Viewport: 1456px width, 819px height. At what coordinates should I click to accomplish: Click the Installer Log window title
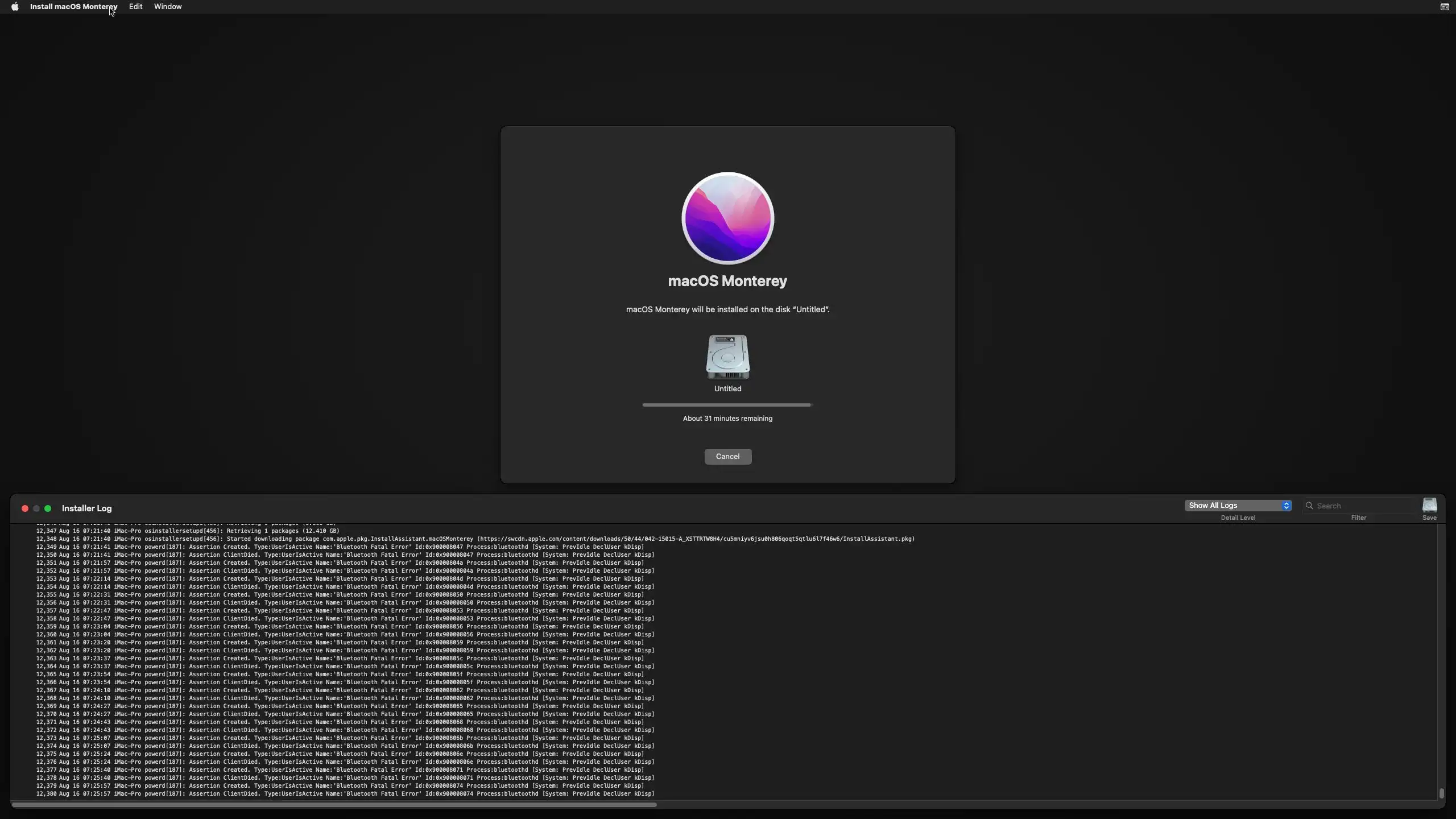point(86,508)
